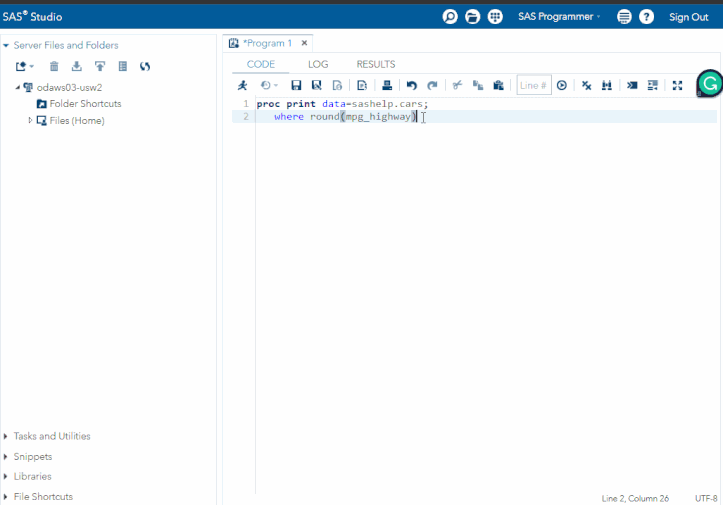
Task: Expand the Files (Home) node arrow
Action: 30,120
